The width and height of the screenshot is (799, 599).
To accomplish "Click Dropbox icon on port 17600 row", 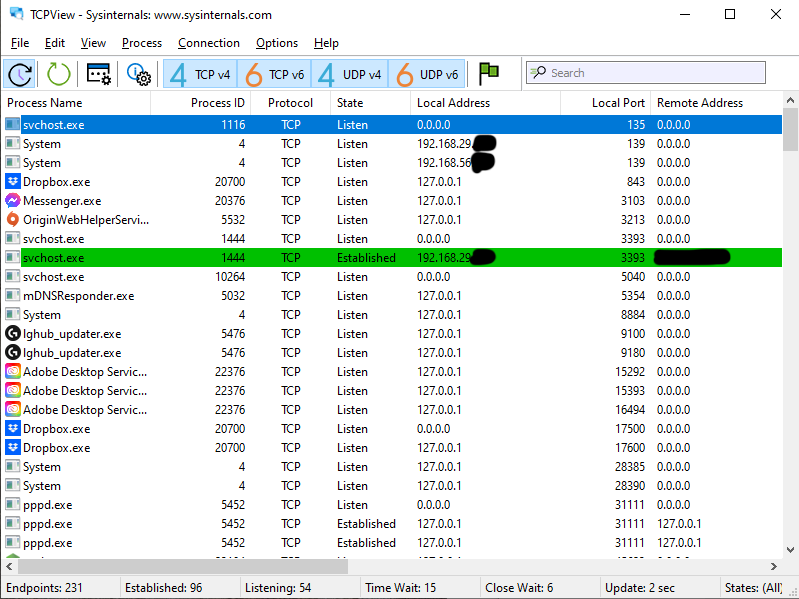I will (x=13, y=448).
